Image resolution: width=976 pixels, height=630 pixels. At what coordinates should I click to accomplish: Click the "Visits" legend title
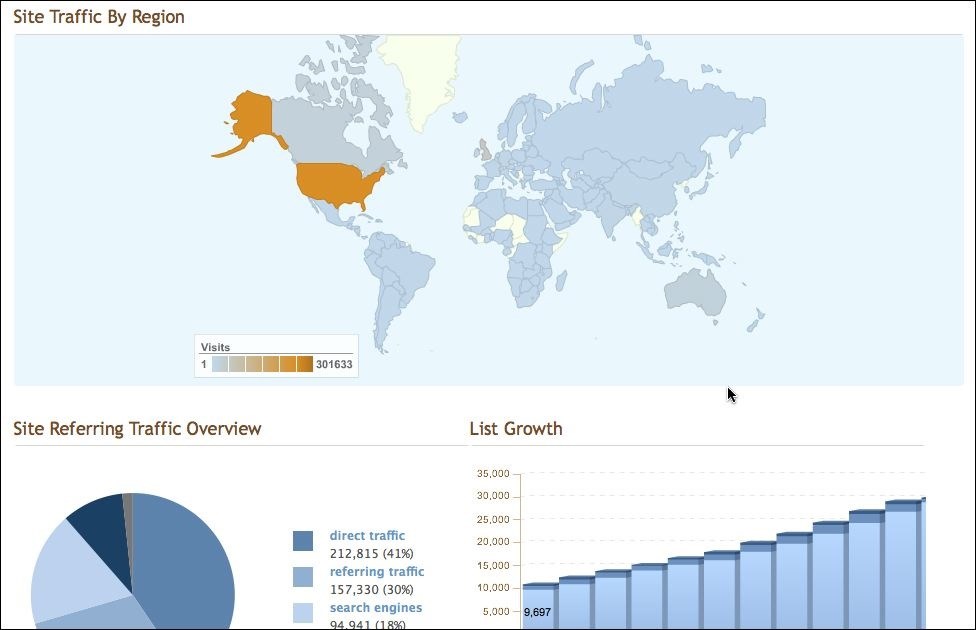215,347
